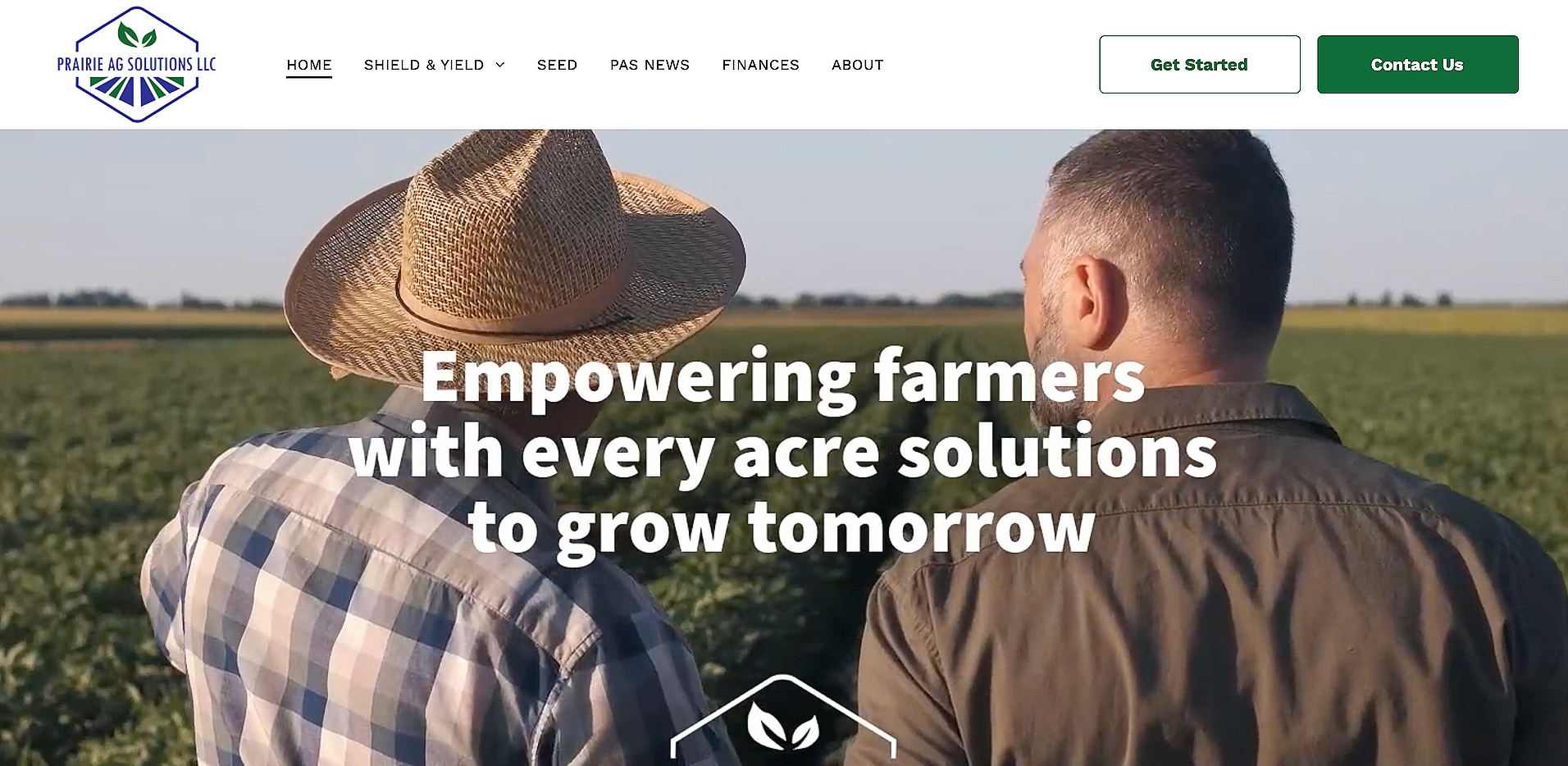Click the Prairie Ag Solutions LLC logo
The height and width of the screenshot is (766, 1568).
(136, 64)
